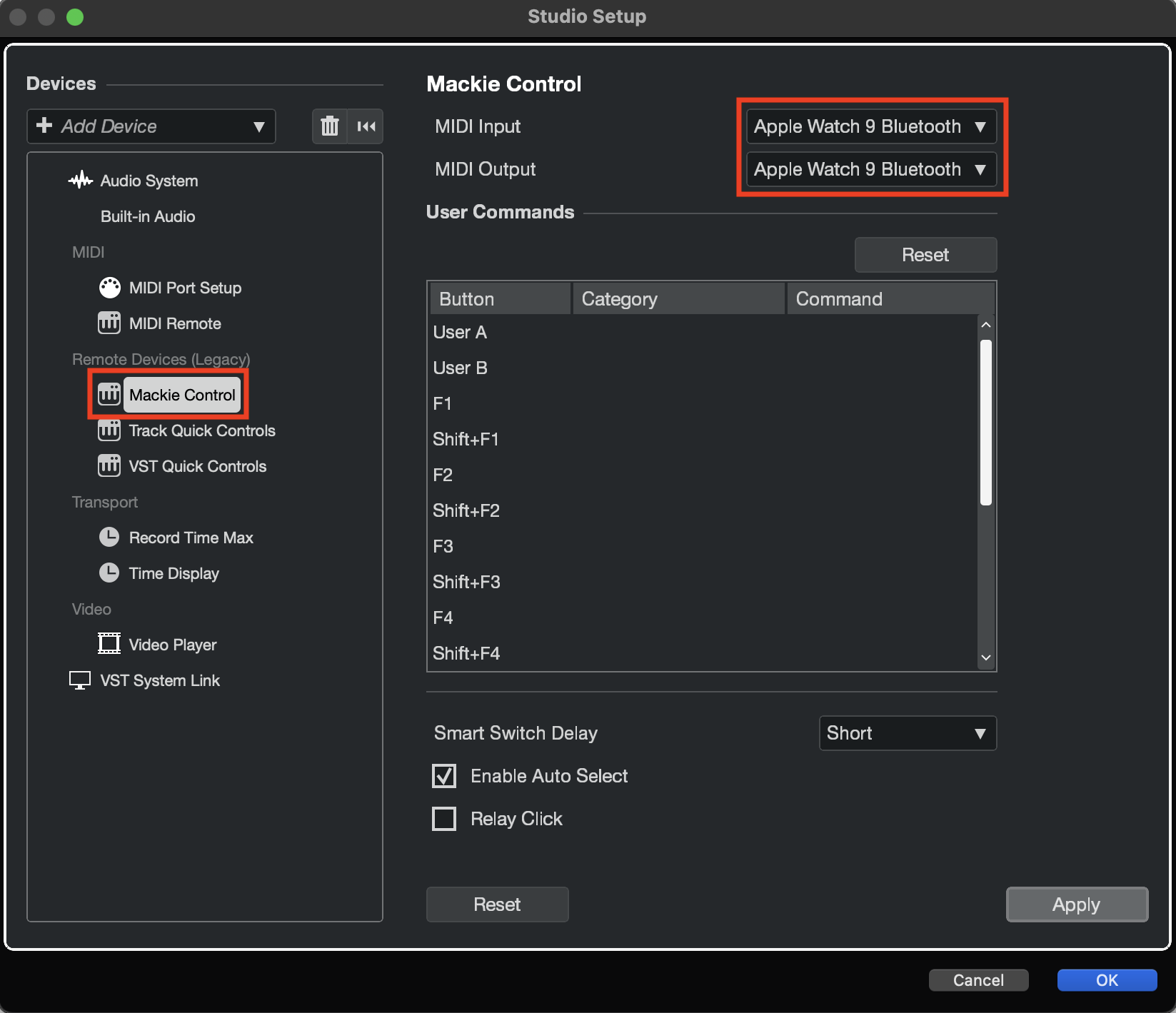
Task: Select Record Time Max entry
Action: [191, 538]
